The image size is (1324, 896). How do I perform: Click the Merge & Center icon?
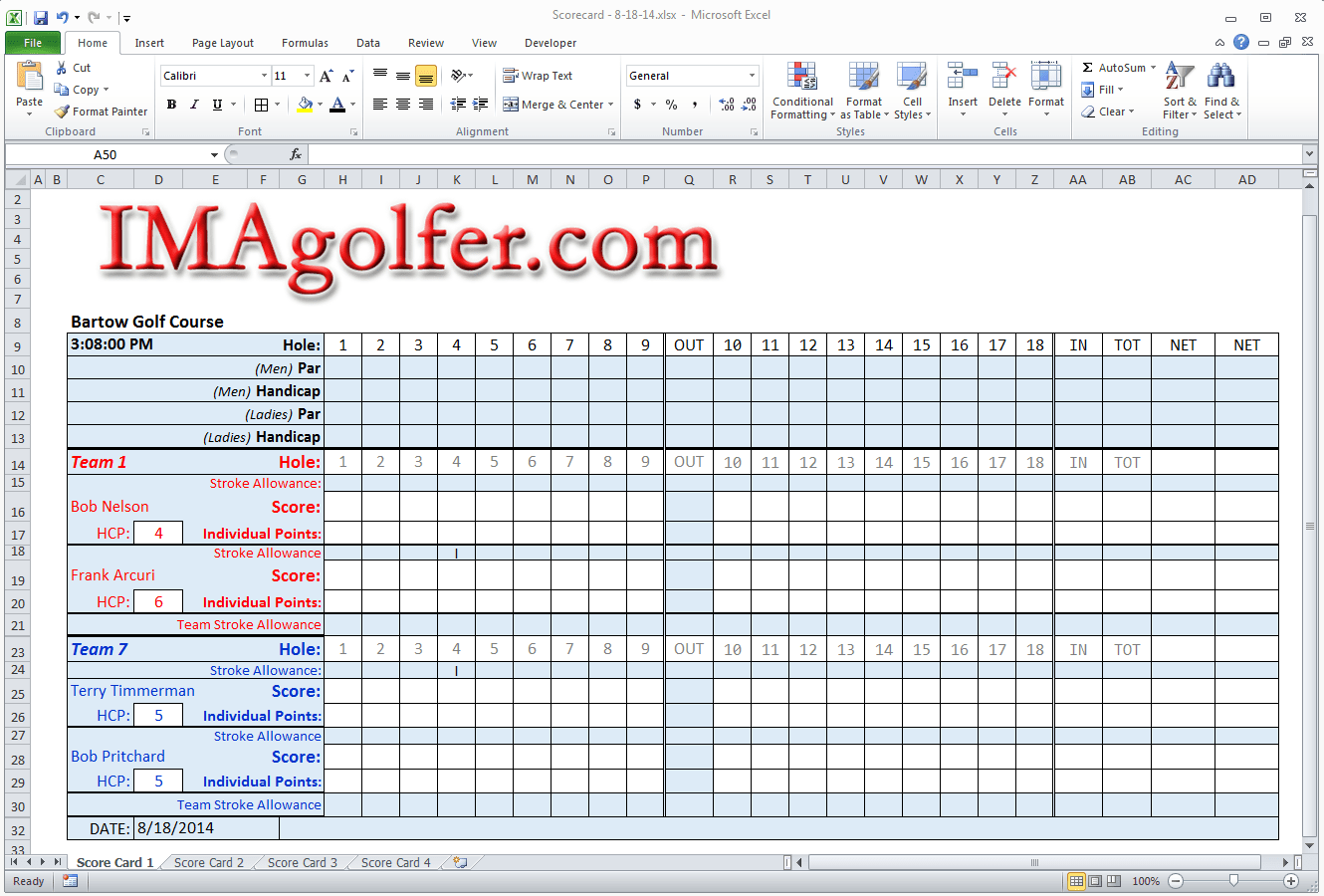pos(552,104)
